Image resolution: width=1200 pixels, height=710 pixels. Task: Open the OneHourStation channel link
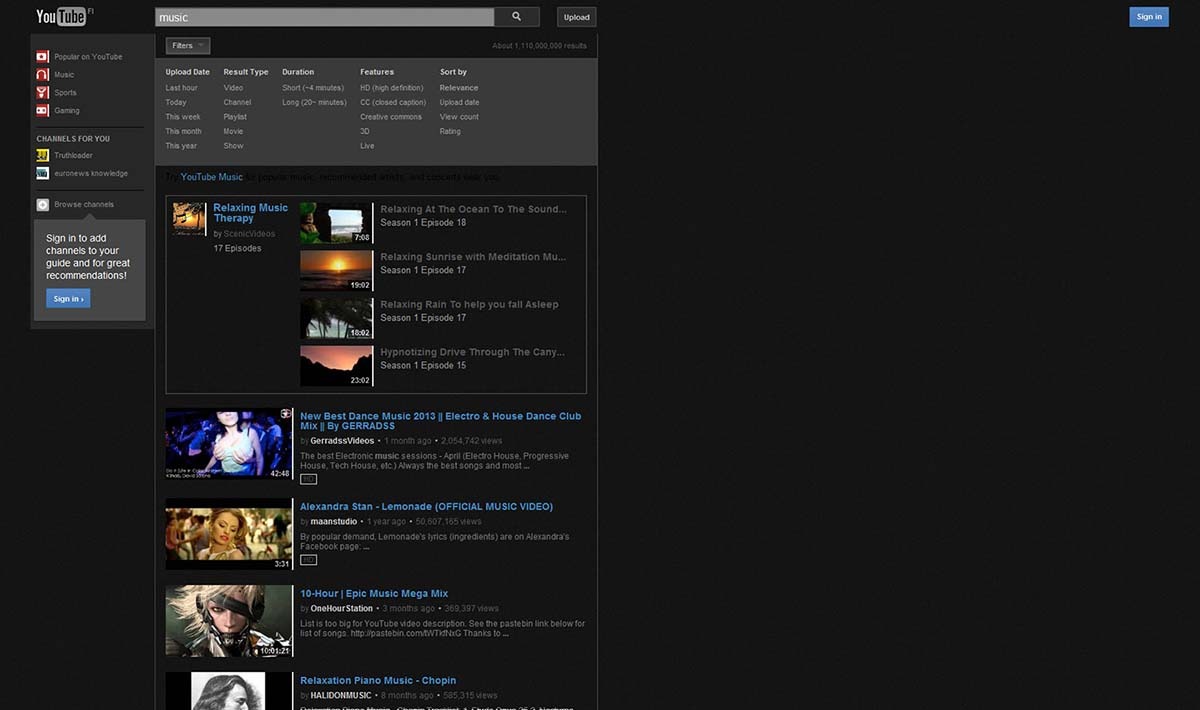[341, 608]
